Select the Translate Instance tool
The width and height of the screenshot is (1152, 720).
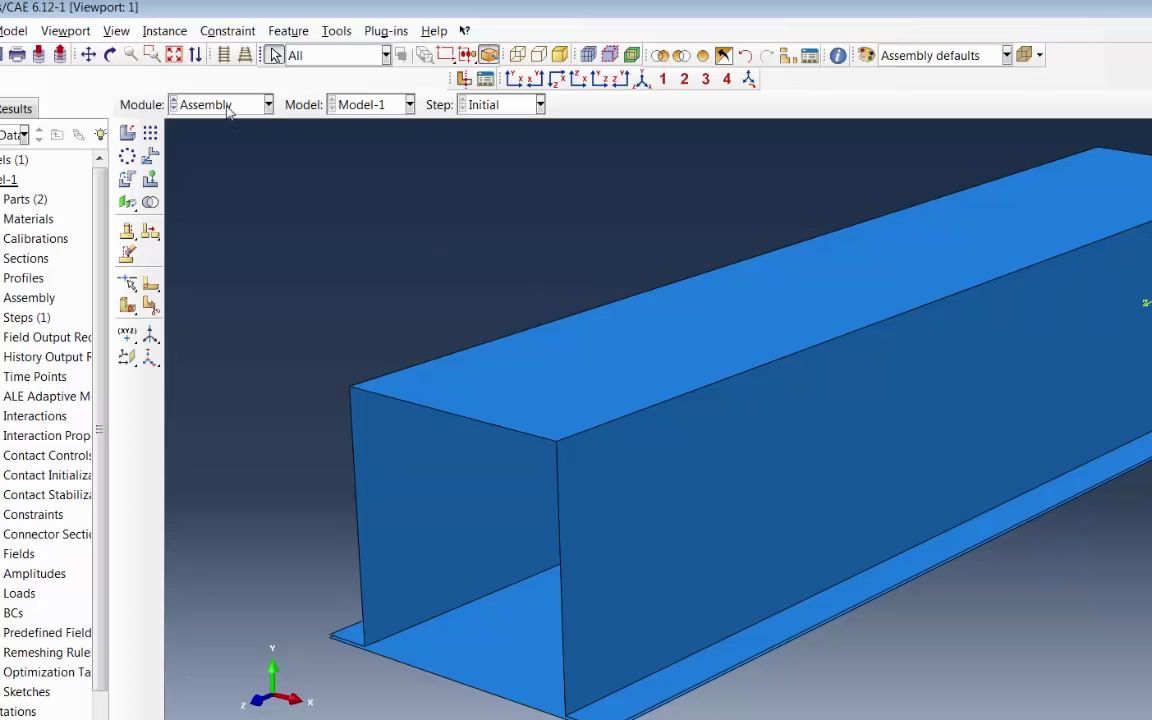[150, 155]
